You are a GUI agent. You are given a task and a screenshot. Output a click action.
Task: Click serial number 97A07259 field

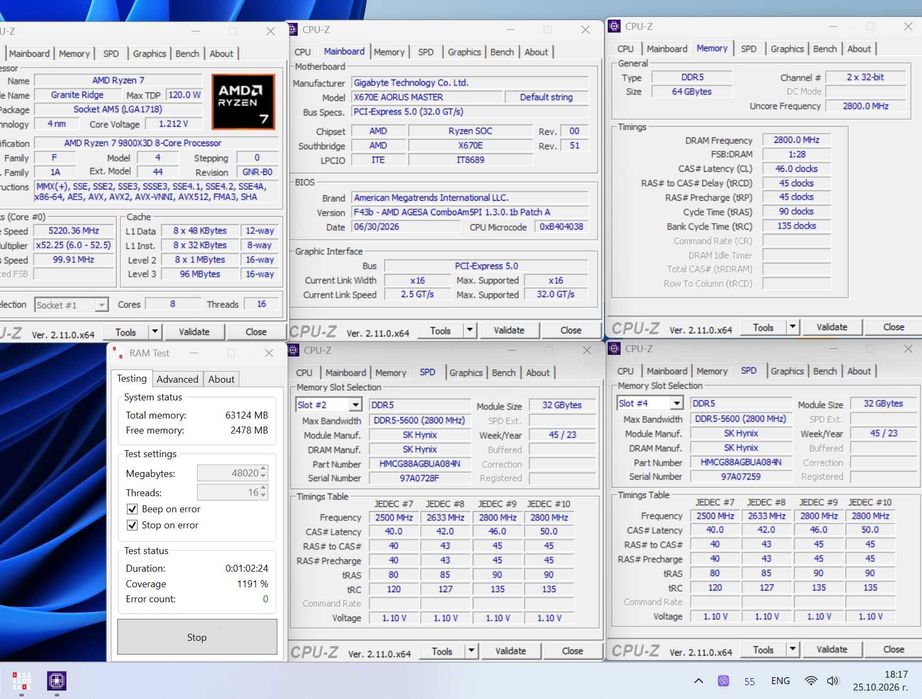(740, 477)
